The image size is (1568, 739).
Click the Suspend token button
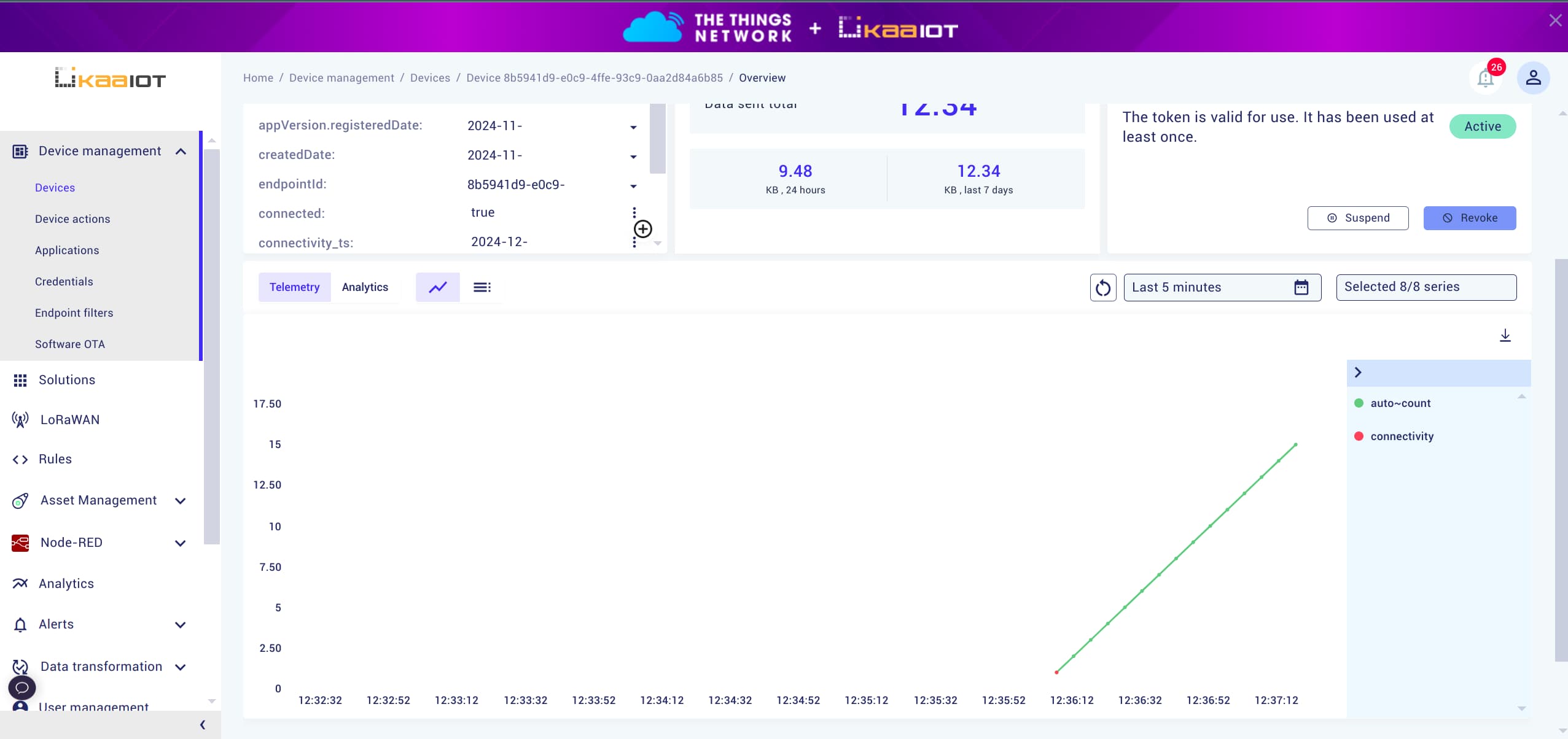[x=1358, y=217]
